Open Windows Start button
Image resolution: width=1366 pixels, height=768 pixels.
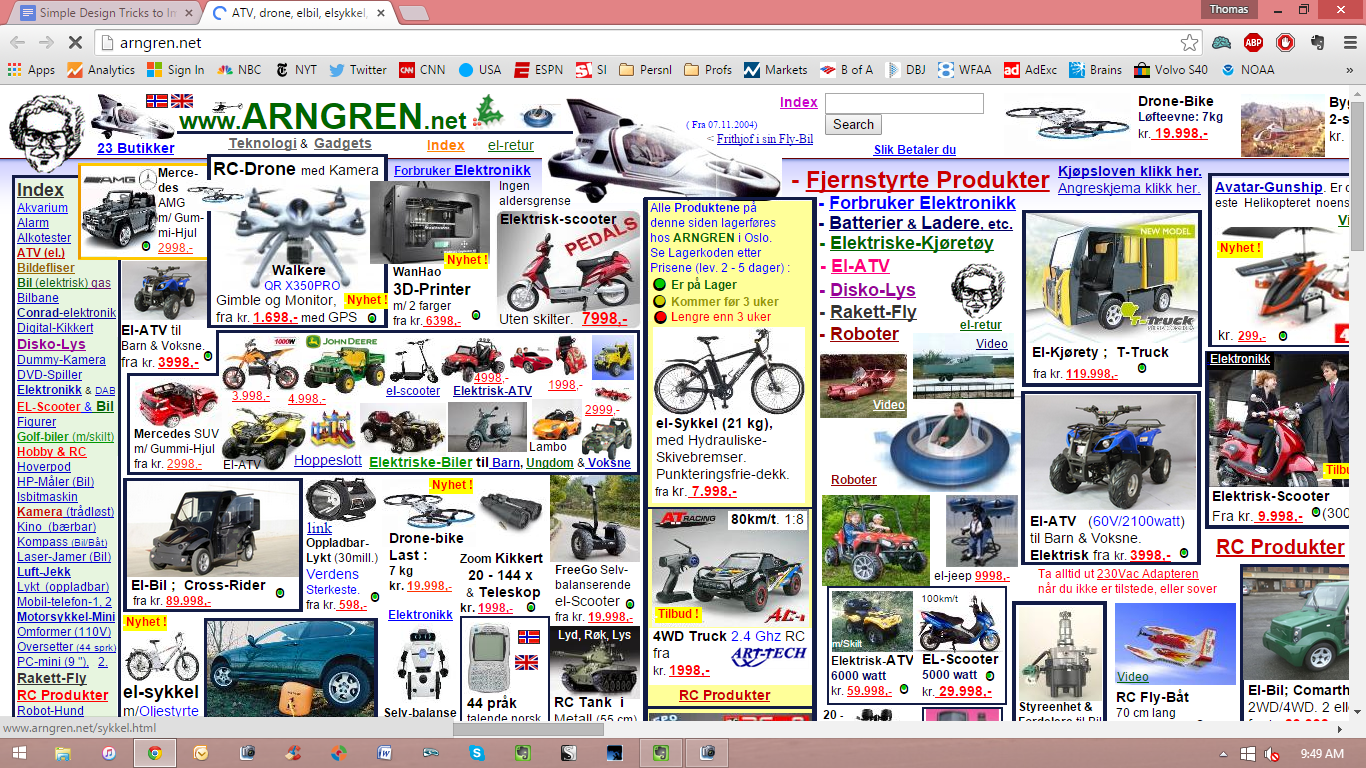point(21,753)
